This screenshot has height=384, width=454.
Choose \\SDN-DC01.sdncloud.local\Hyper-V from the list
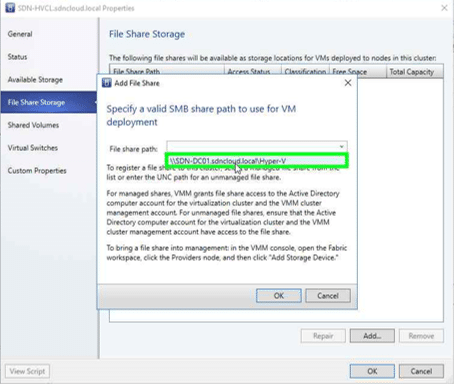pos(257,161)
